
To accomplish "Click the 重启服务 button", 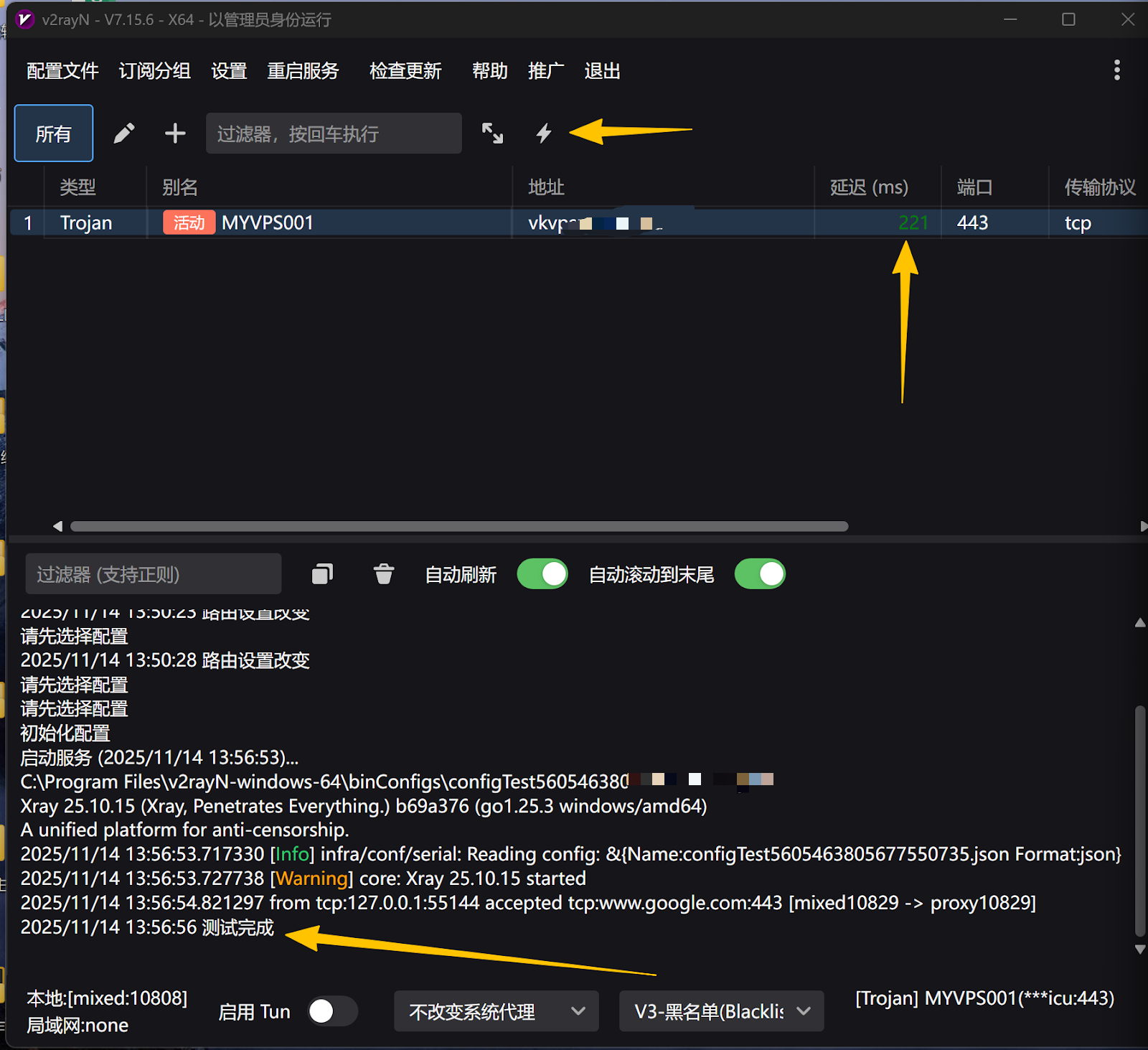I will 303,71.
